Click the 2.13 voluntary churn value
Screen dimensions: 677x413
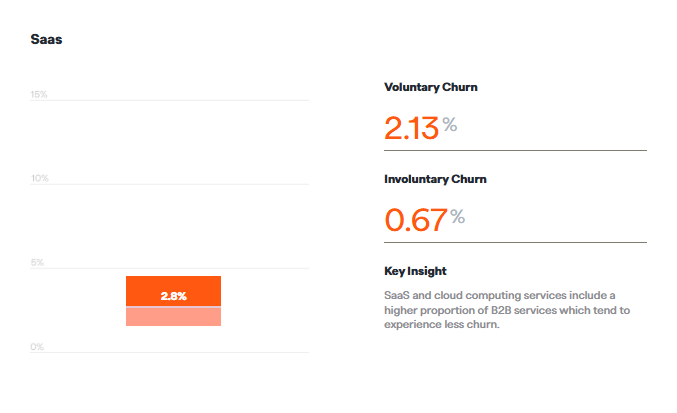(x=411, y=128)
